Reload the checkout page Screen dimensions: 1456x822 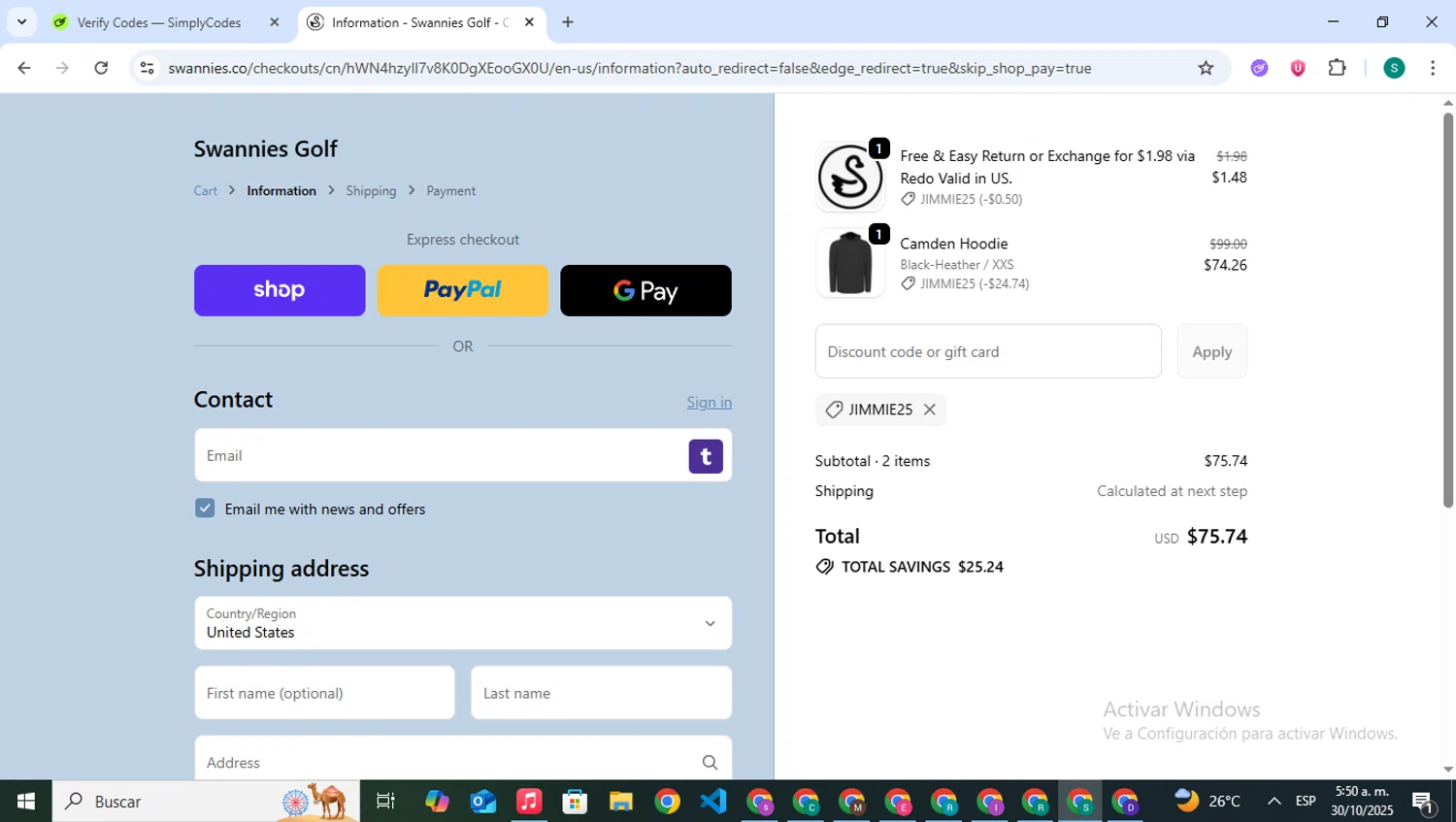pyautogui.click(x=101, y=68)
